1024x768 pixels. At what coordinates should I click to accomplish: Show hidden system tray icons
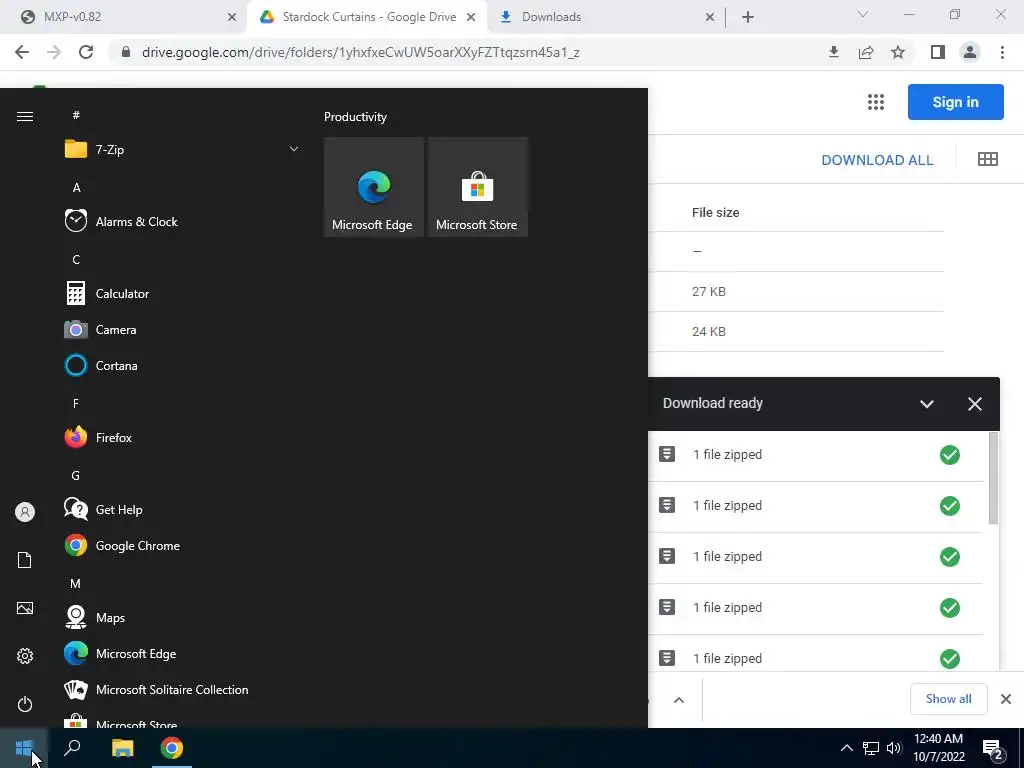click(x=846, y=748)
